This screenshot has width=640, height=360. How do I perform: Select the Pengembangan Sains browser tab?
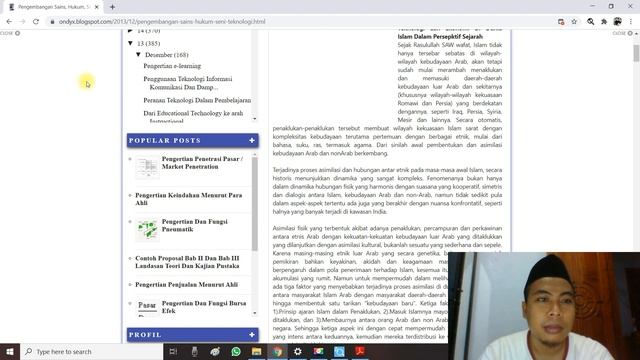53,7
